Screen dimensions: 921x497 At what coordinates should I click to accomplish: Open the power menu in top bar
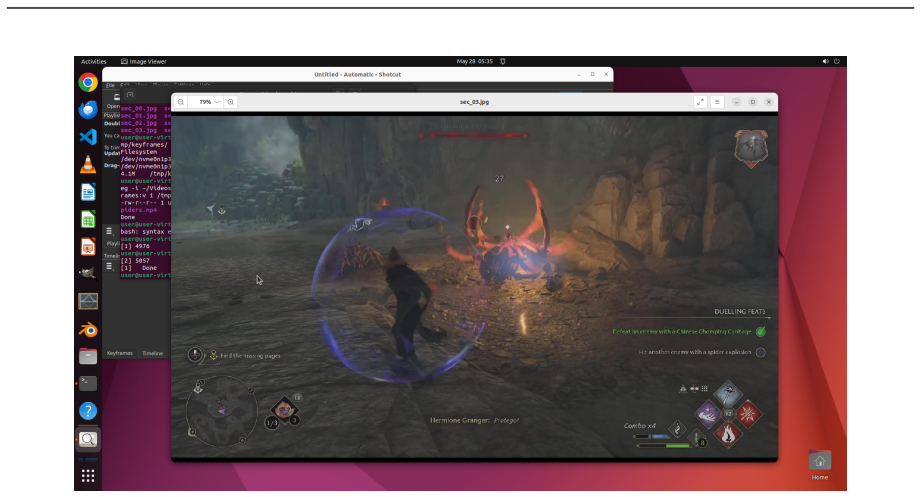click(x=836, y=61)
